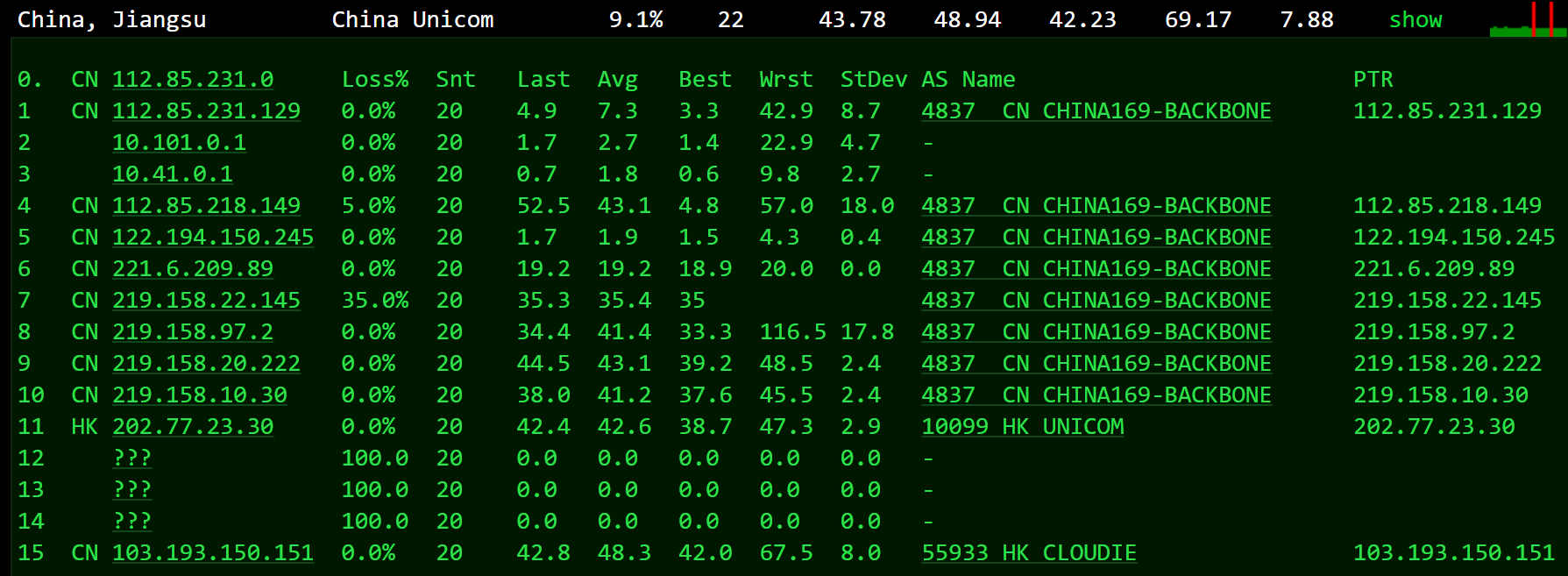
Task: Open IP link 202.77.23.30 at hop 11
Action: 193,427
